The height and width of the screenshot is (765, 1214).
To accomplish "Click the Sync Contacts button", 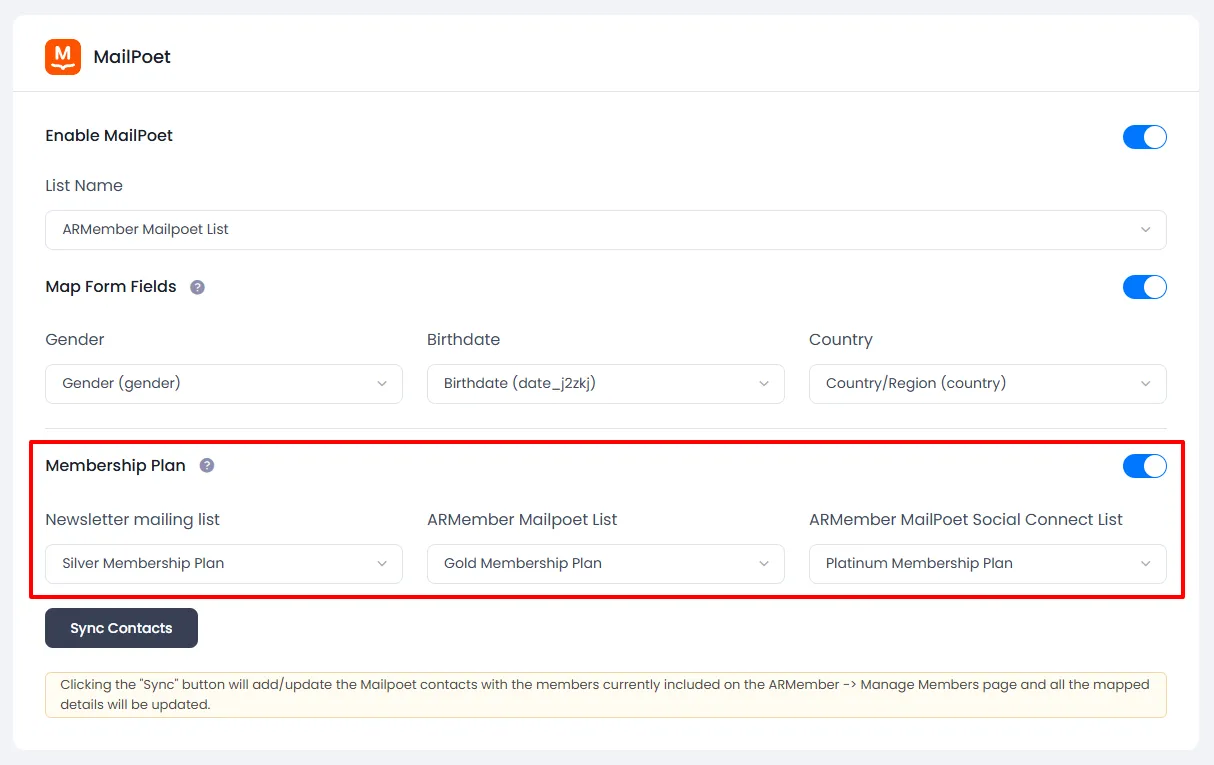I will click(x=121, y=628).
